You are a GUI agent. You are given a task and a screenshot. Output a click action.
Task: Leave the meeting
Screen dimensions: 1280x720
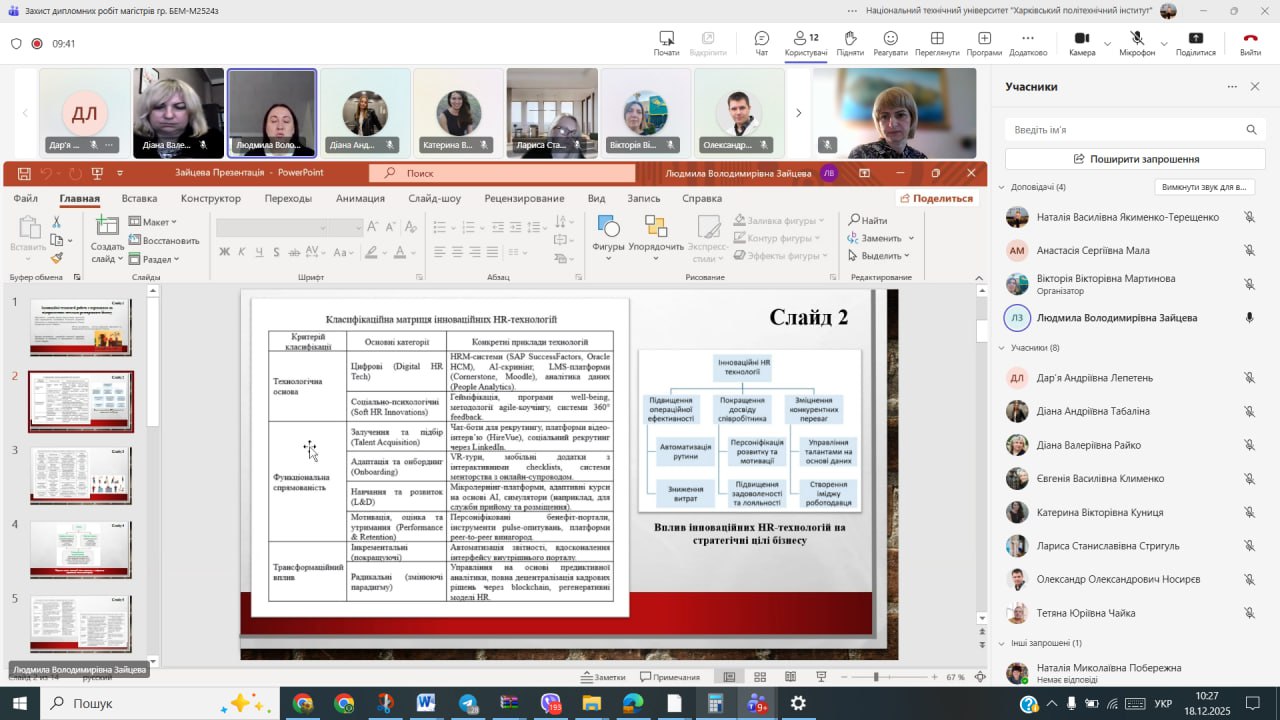1250,43
